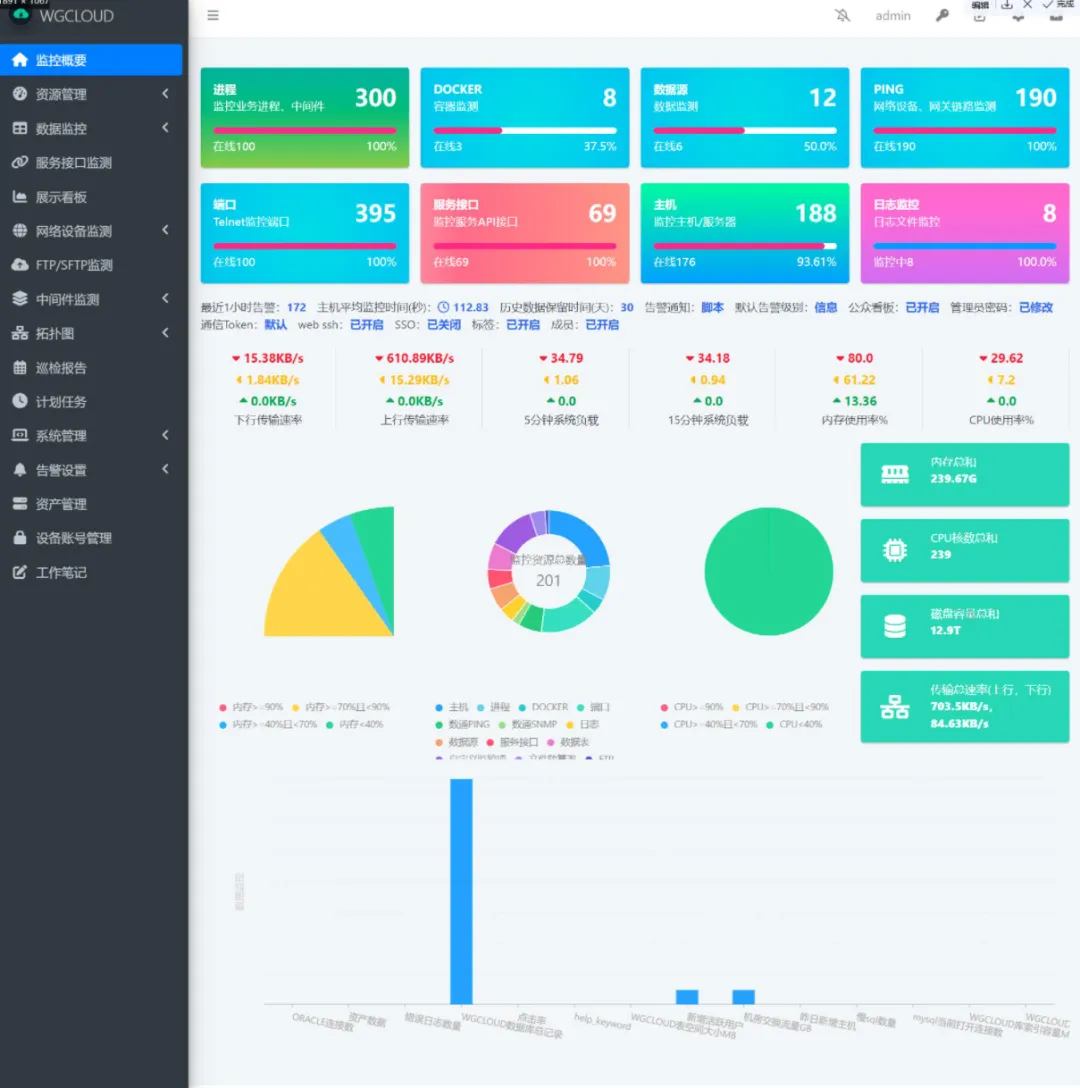The width and height of the screenshot is (1080, 1088).
Task: Click 主机 card 93.61% progress bar
Action: coord(745,246)
